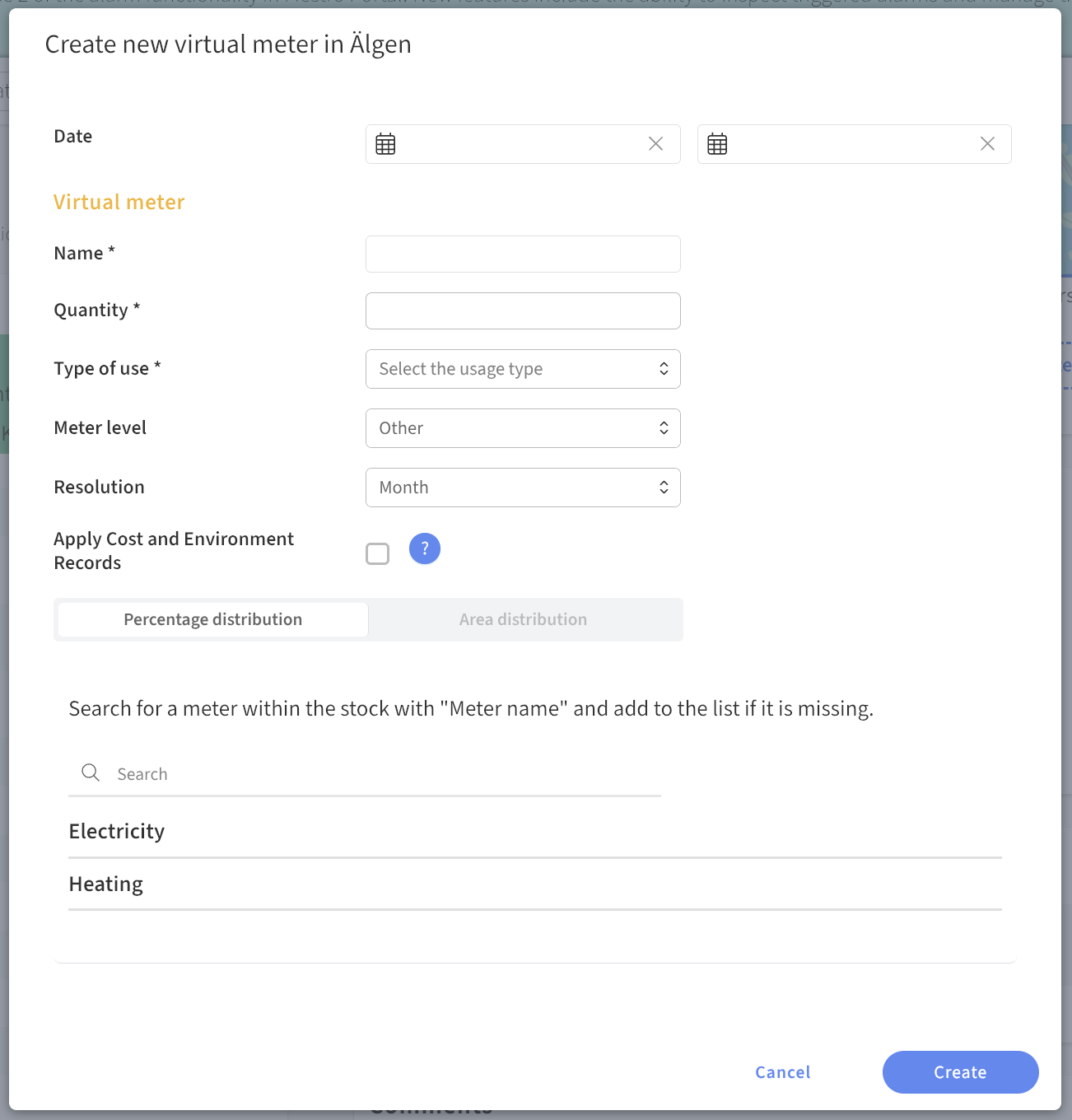Image resolution: width=1072 pixels, height=1120 pixels.
Task: Click the end date input field
Action: (x=854, y=144)
